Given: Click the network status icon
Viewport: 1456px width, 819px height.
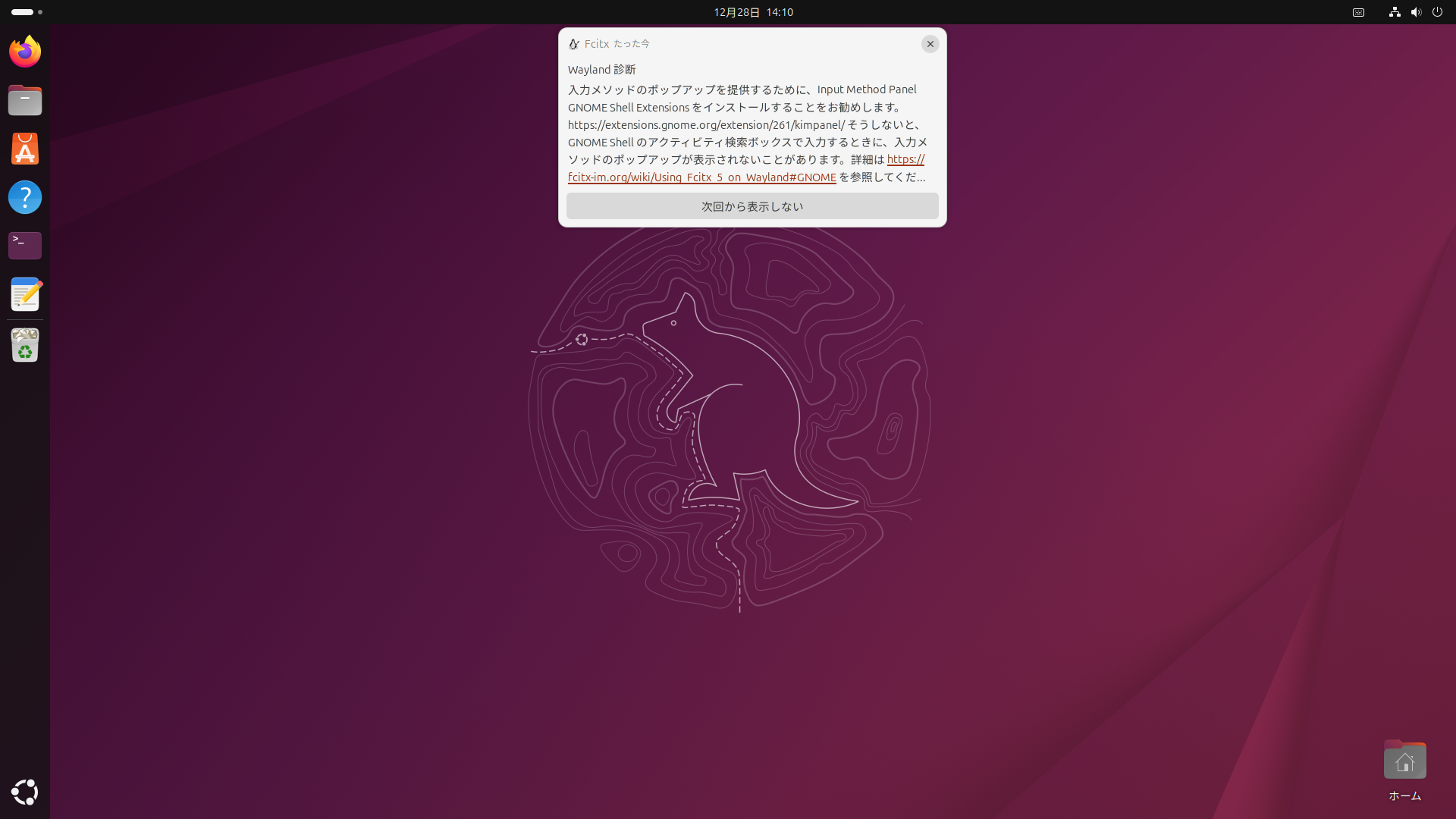Looking at the screenshot, I should (x=1394, y=12).
